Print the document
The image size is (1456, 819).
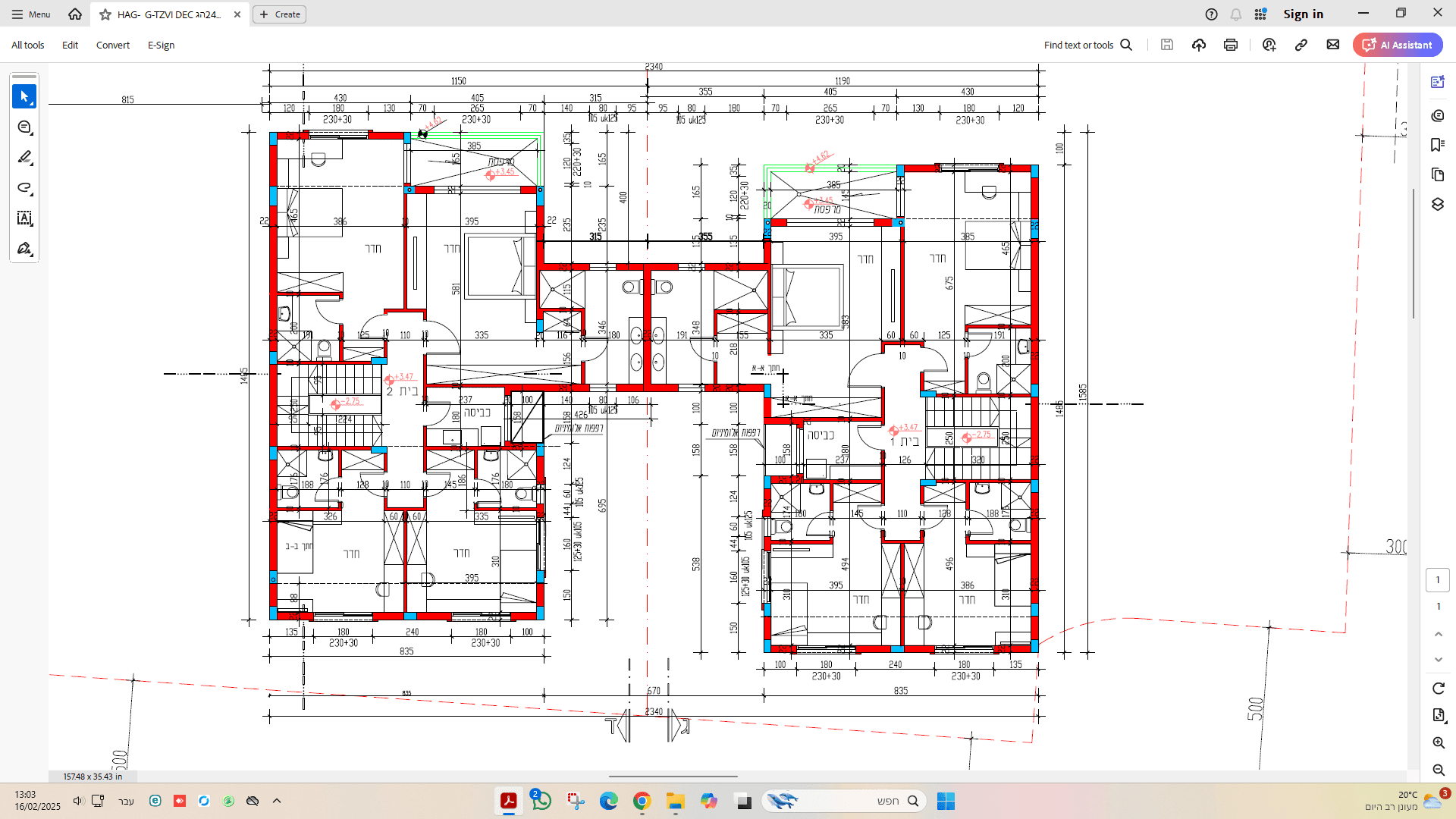pyautogui.click(x=1231, y=45)
